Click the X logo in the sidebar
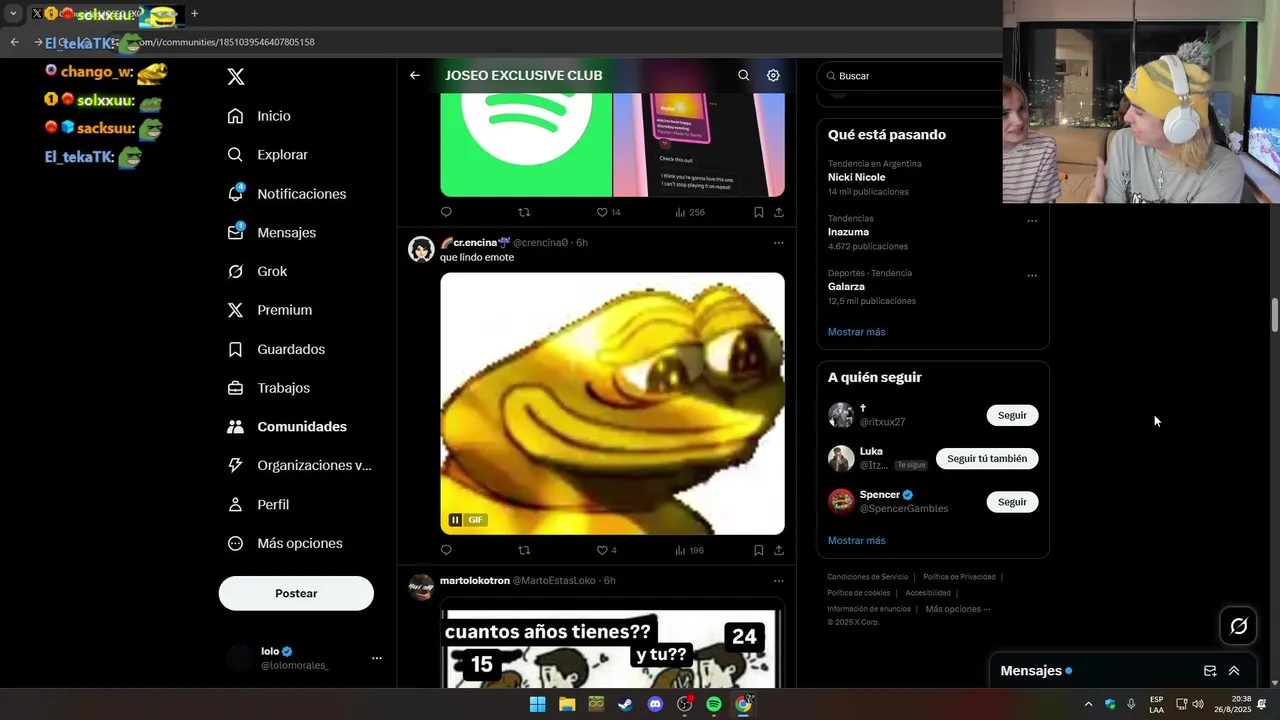The height and width of the screenshot is (720, 1280). pyautogui.click(x=236, y=77)
